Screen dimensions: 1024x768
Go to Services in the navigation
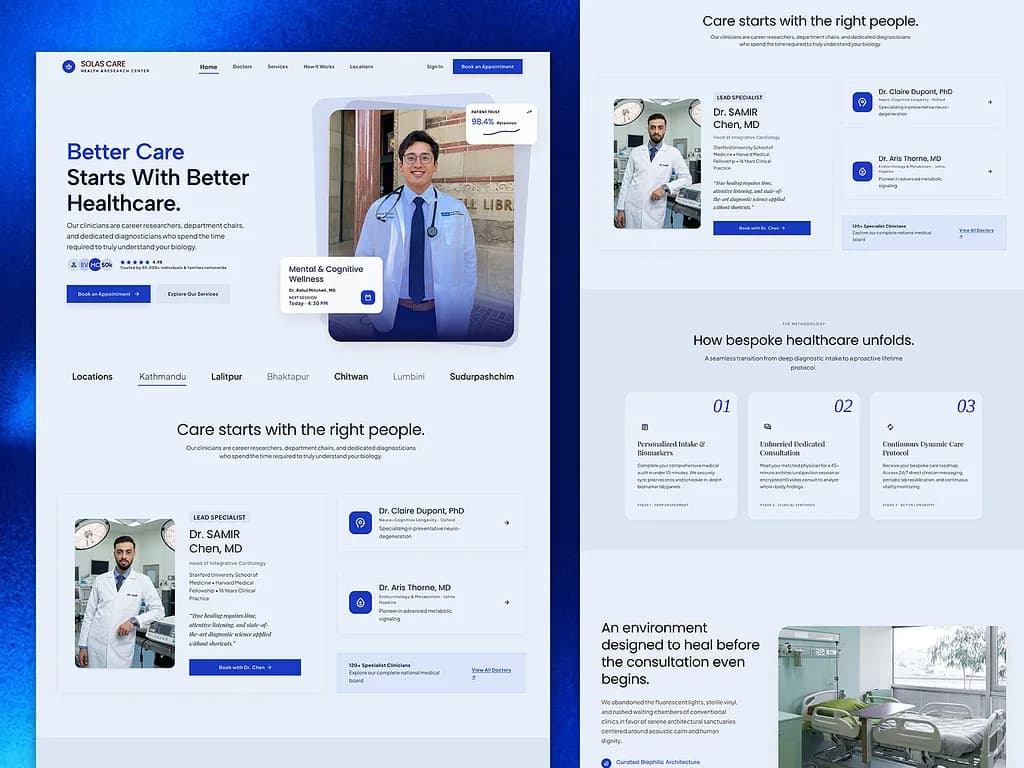click(278, 67)
